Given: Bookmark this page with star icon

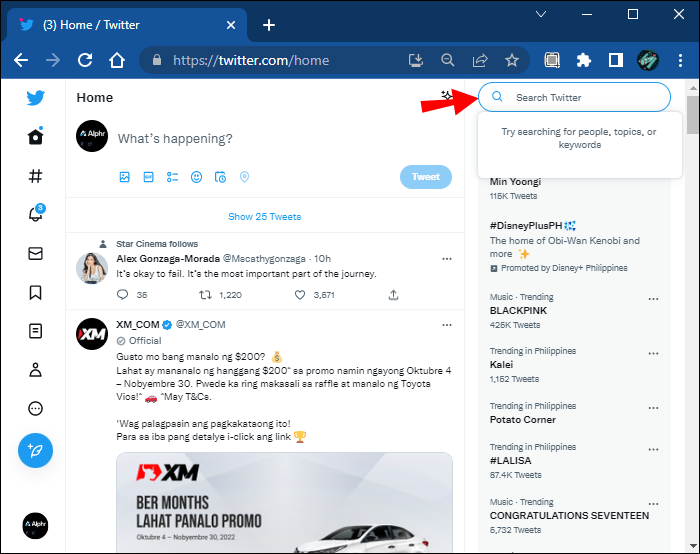Looking at the screenshot, I should (512, 60).
